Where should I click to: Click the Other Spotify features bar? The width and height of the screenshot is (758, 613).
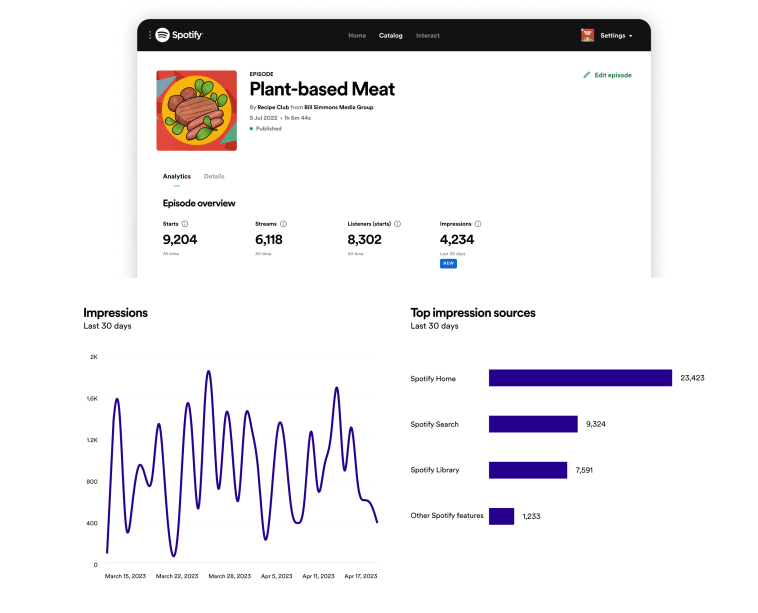click(501, 516)
